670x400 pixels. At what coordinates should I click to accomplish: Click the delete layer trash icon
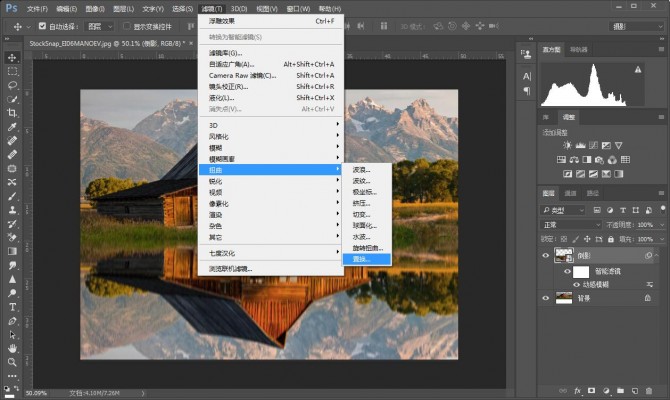pyautogui.click(x=650, y=389)
